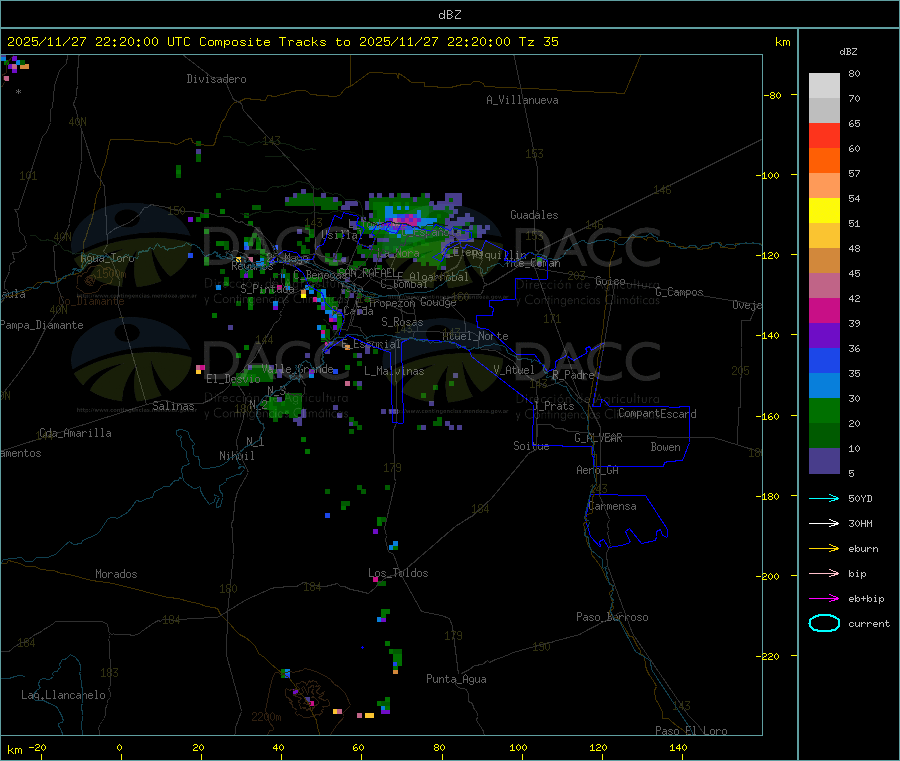Image resolution: width=900 pixels, height=761 pixels.
Task: Click the magenta storm core near Usina
Action: [x=408, y=220]
